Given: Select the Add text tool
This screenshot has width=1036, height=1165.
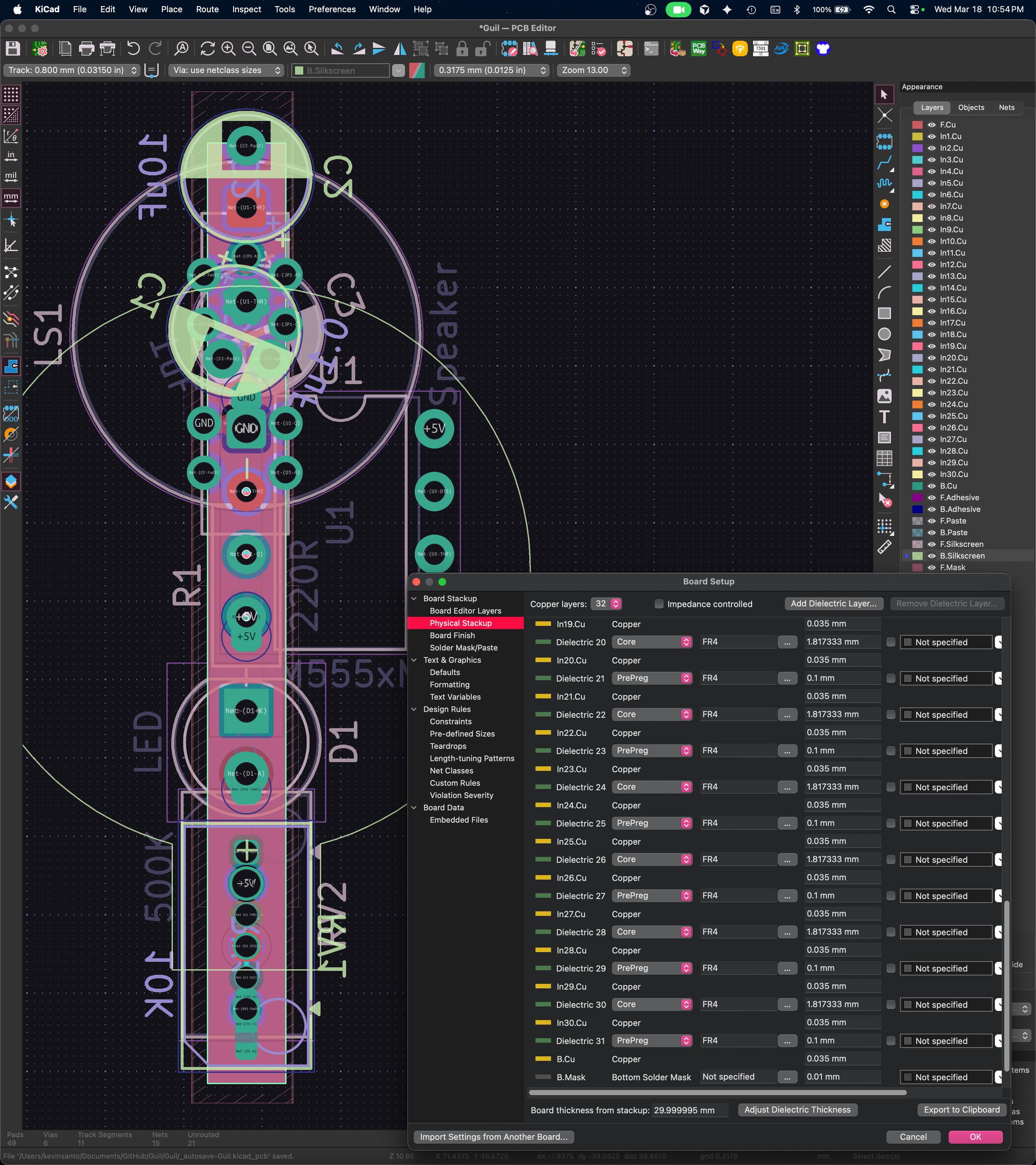Looking at the screenshot, I should [x=884, y=417].
